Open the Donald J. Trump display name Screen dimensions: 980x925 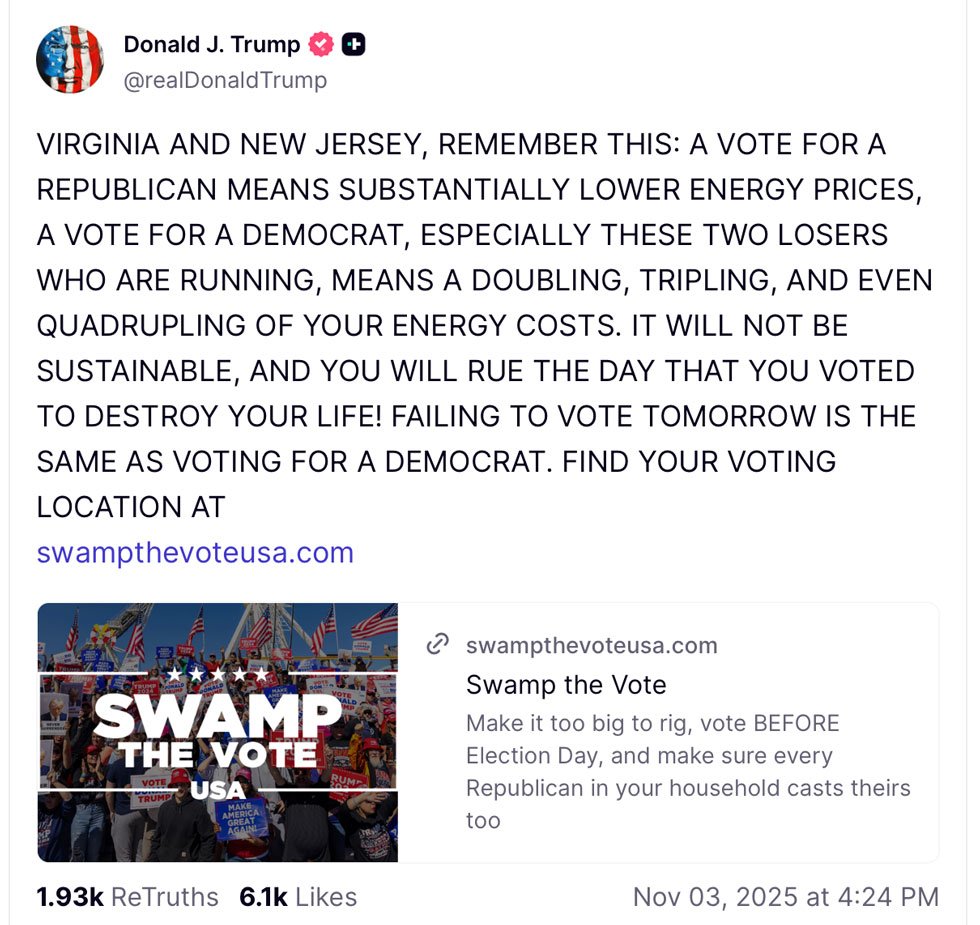pyautogui.click(x=211, y=45)
